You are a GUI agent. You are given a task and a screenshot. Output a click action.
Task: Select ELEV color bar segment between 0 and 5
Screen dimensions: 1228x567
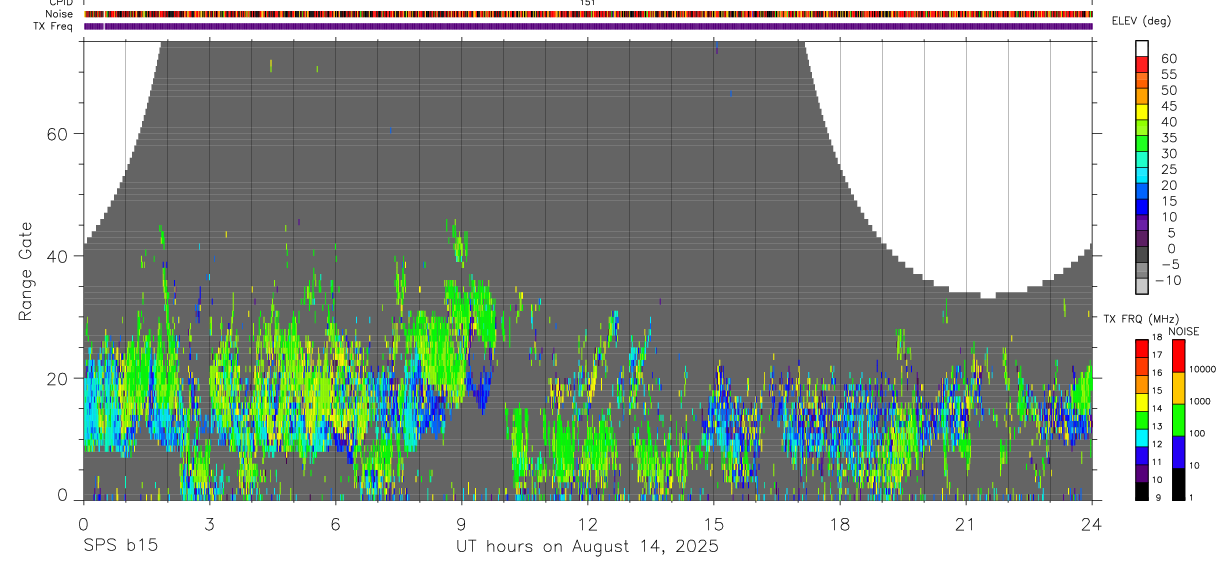pos(1142,238)
